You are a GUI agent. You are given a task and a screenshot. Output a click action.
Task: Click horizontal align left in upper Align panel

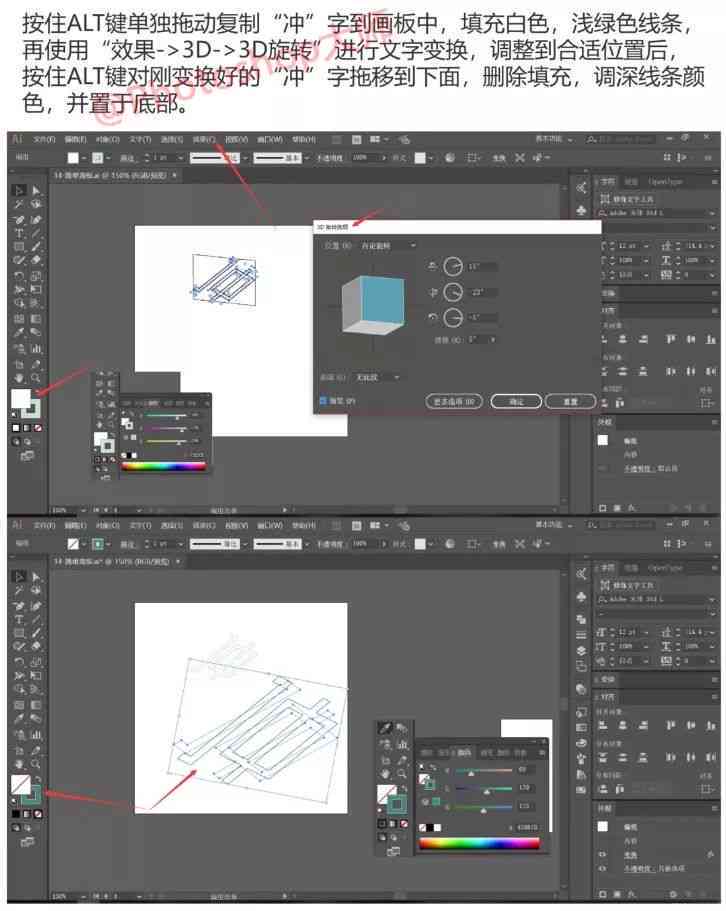604,339
